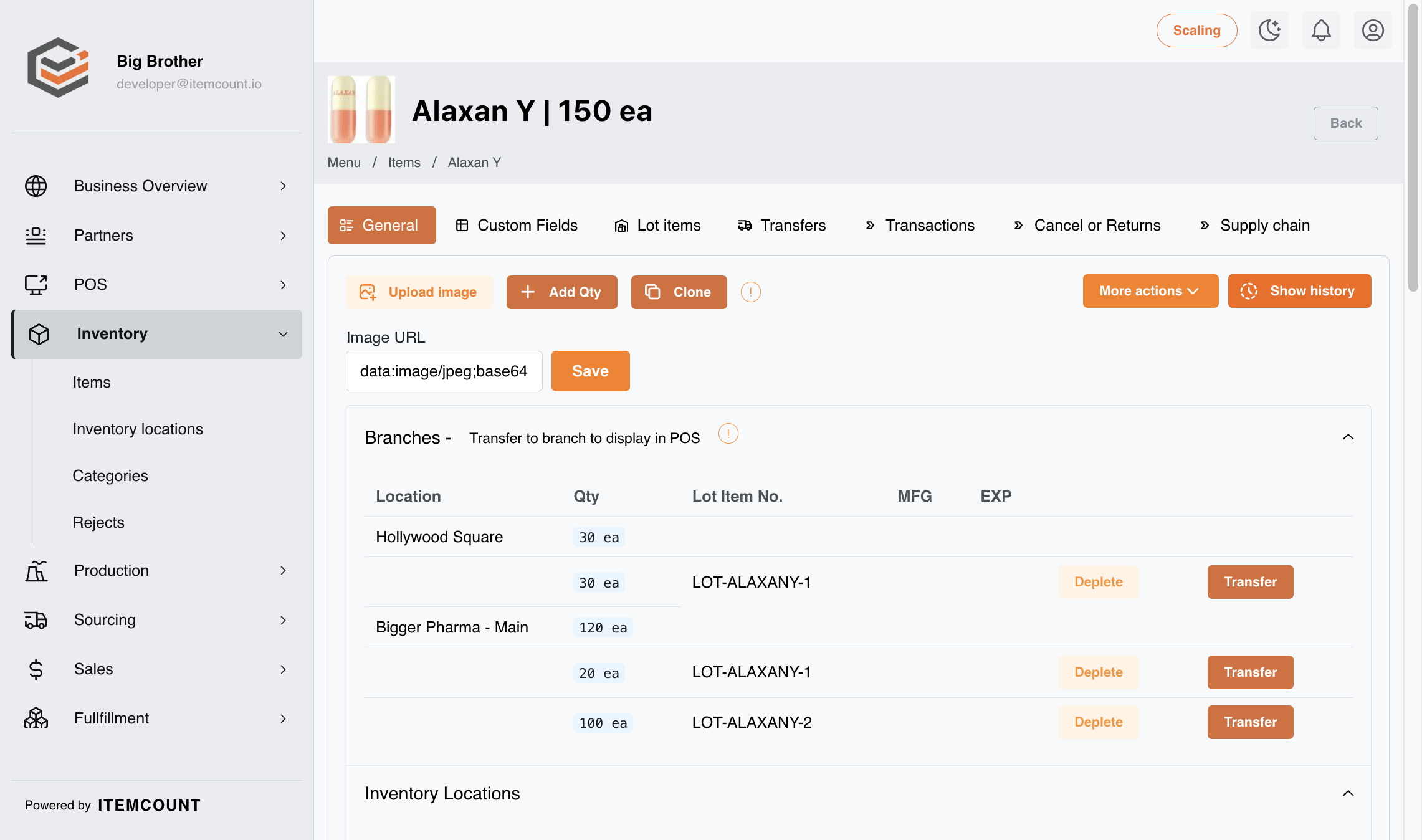1422x840 pixels.
Task: Click the Image URL input field
Action: click(444, 371)
